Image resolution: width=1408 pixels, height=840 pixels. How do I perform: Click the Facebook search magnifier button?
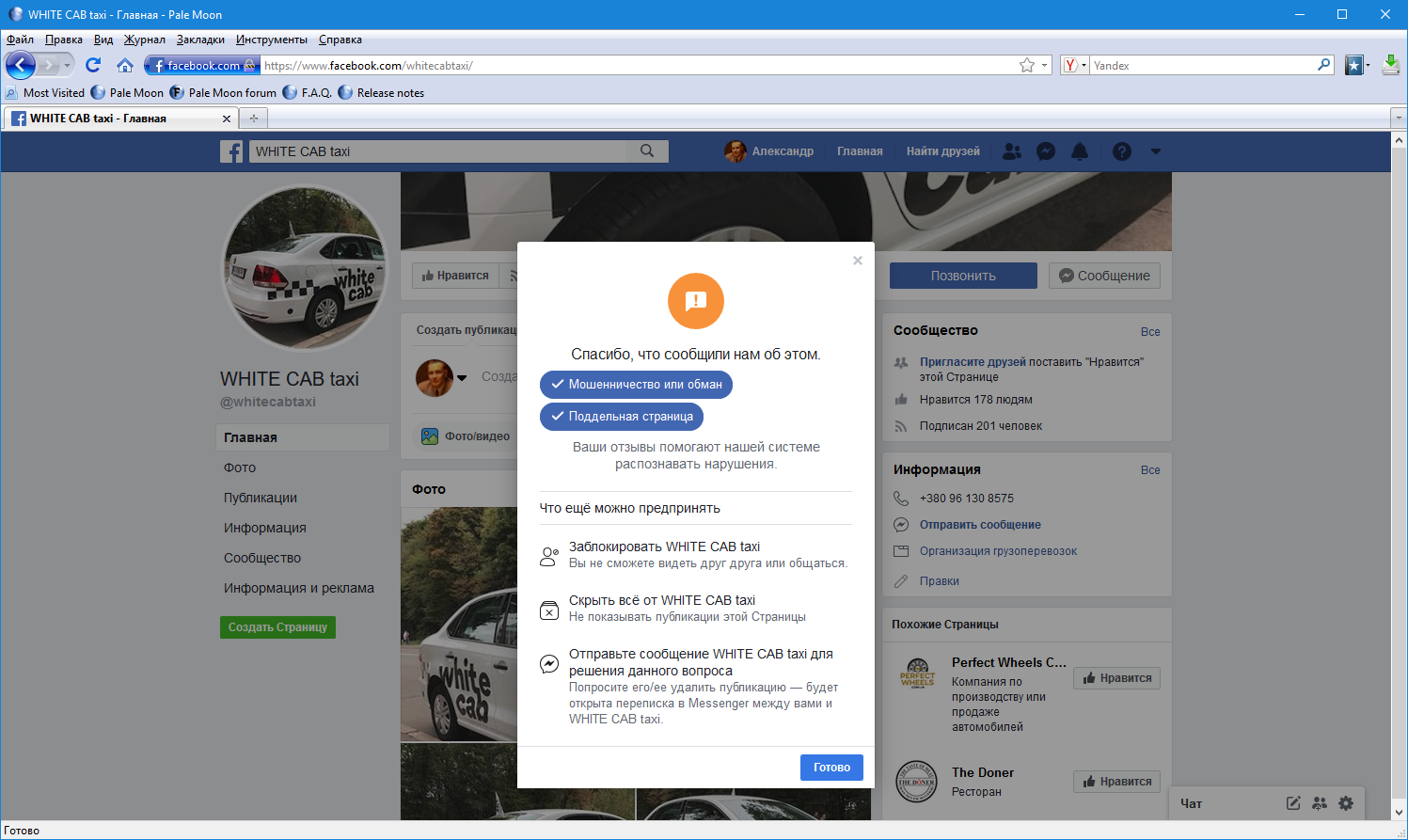pyautogui.click(x=647, y=151)
